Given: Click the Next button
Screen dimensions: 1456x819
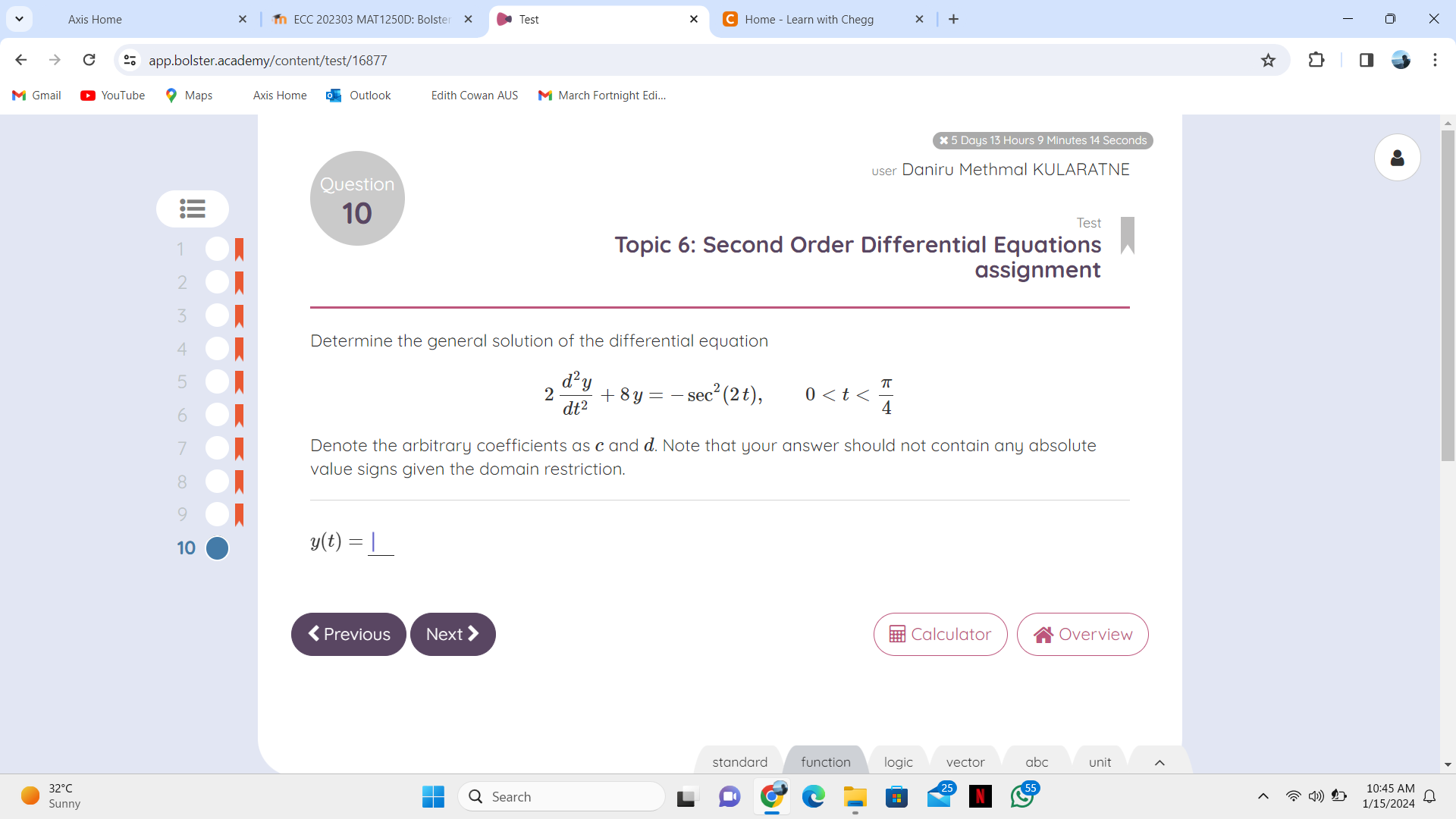Looking at the screenshot, I should [x=453, y=634].
